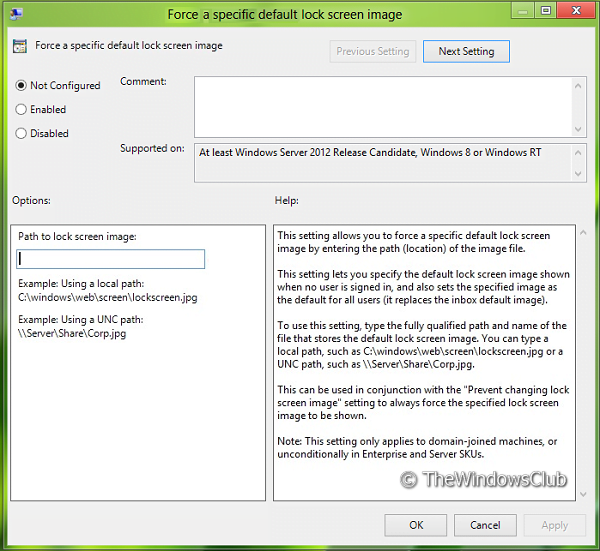Click the Group Policy icon in title bar
Viewport: 600px width, 551px height.
16,15
